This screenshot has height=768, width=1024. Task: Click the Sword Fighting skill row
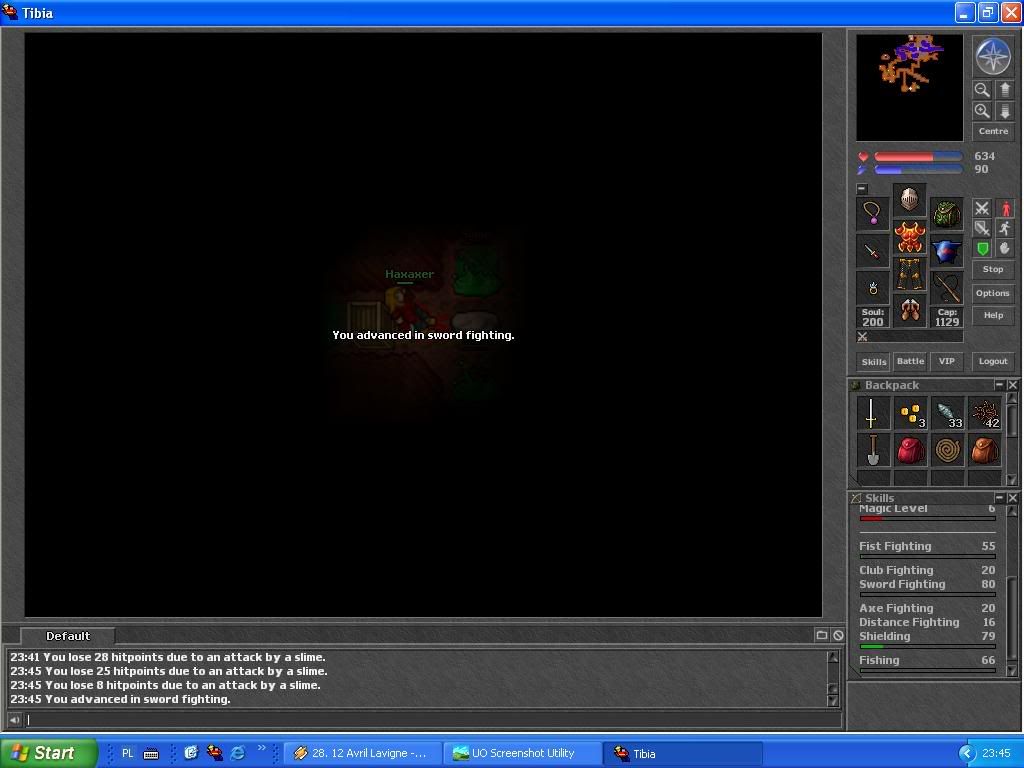927,584
